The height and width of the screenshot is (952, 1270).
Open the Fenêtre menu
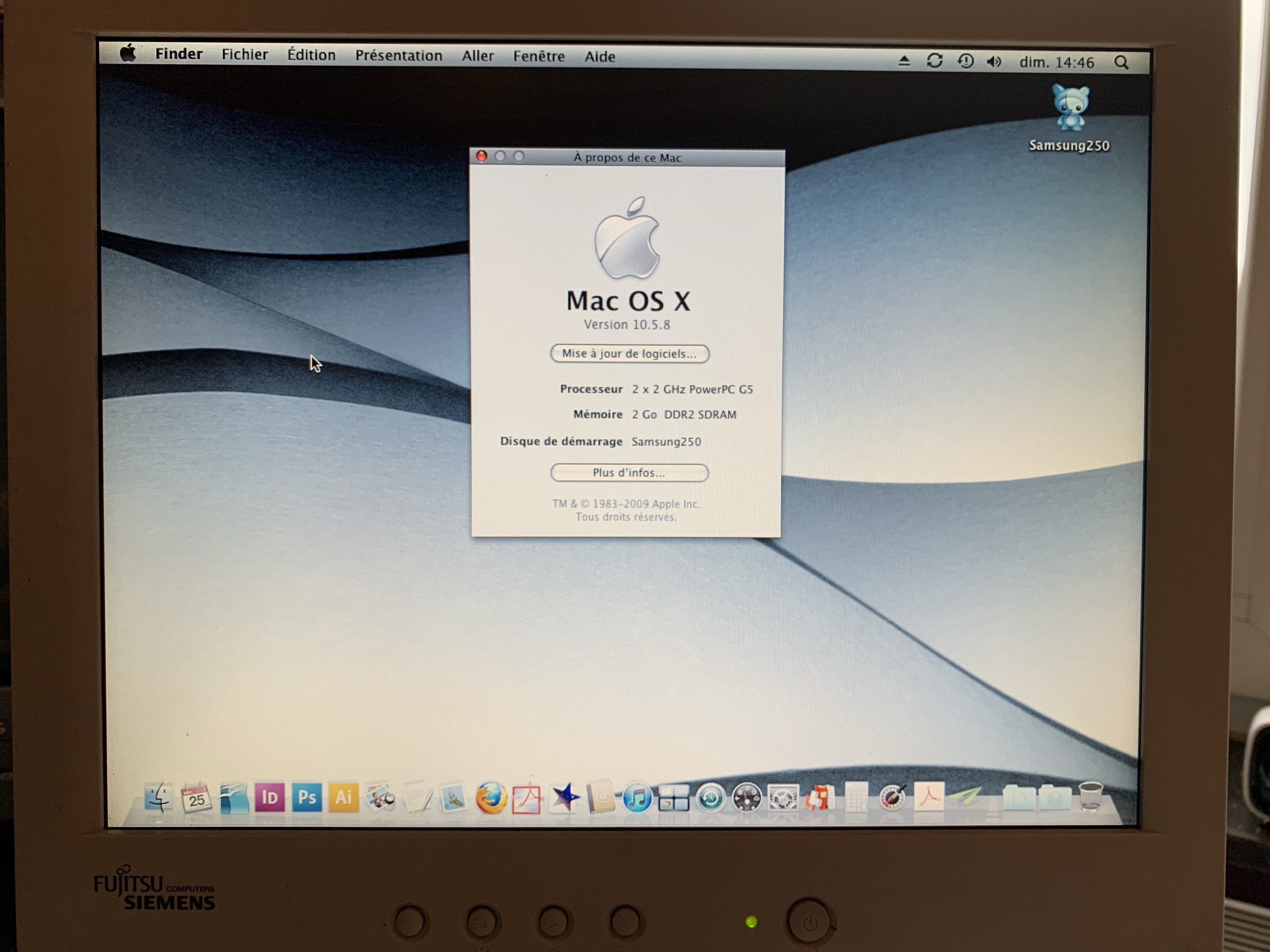click(539, 56)
